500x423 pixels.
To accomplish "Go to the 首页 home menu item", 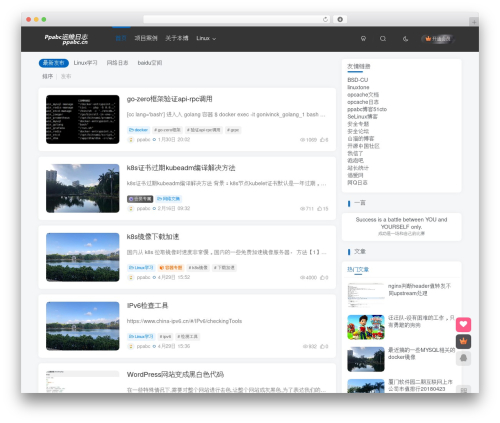I will click(121, 38).
